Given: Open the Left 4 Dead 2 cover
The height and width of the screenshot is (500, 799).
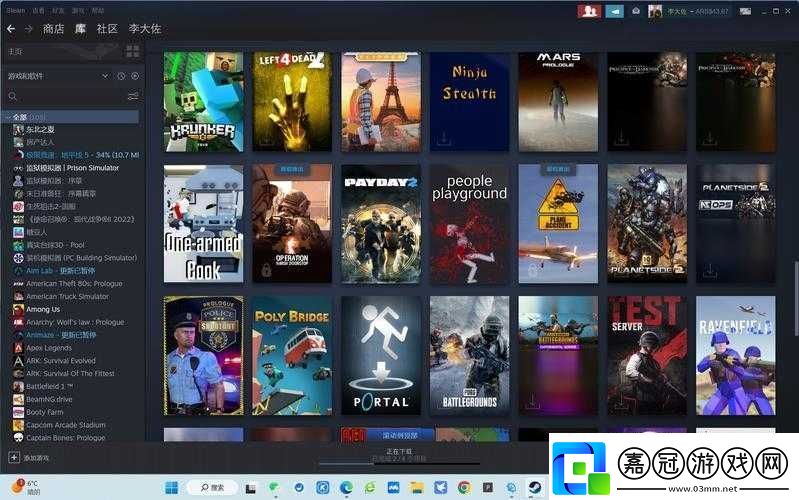Looking at the screenshot, I should point(292,101).
